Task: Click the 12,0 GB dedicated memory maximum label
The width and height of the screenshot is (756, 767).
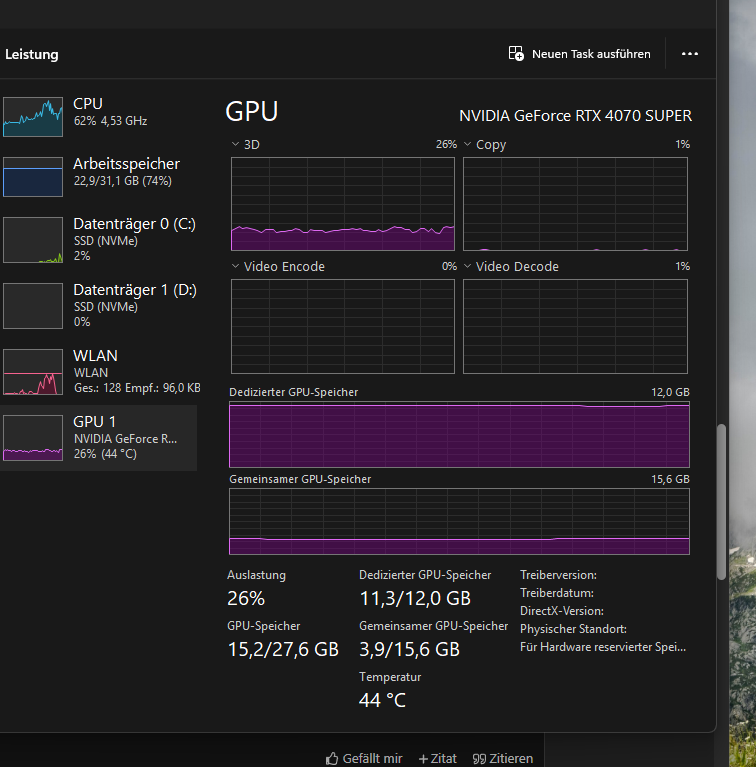Action: [670, 392]
